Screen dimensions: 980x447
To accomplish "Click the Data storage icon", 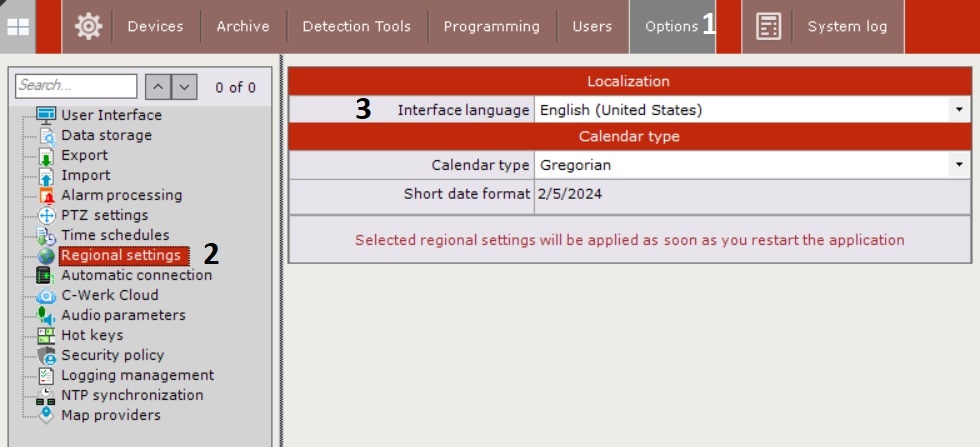I will click(x=46, y=135).
